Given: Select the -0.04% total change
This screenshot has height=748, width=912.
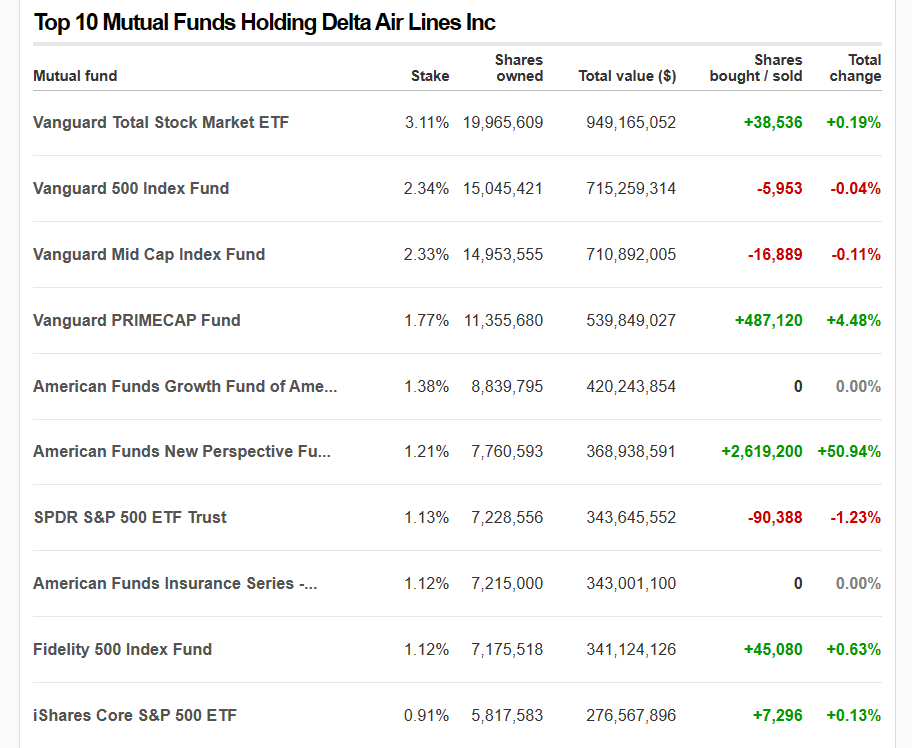Looking at the screenshot, I should (x=856, y=188).
